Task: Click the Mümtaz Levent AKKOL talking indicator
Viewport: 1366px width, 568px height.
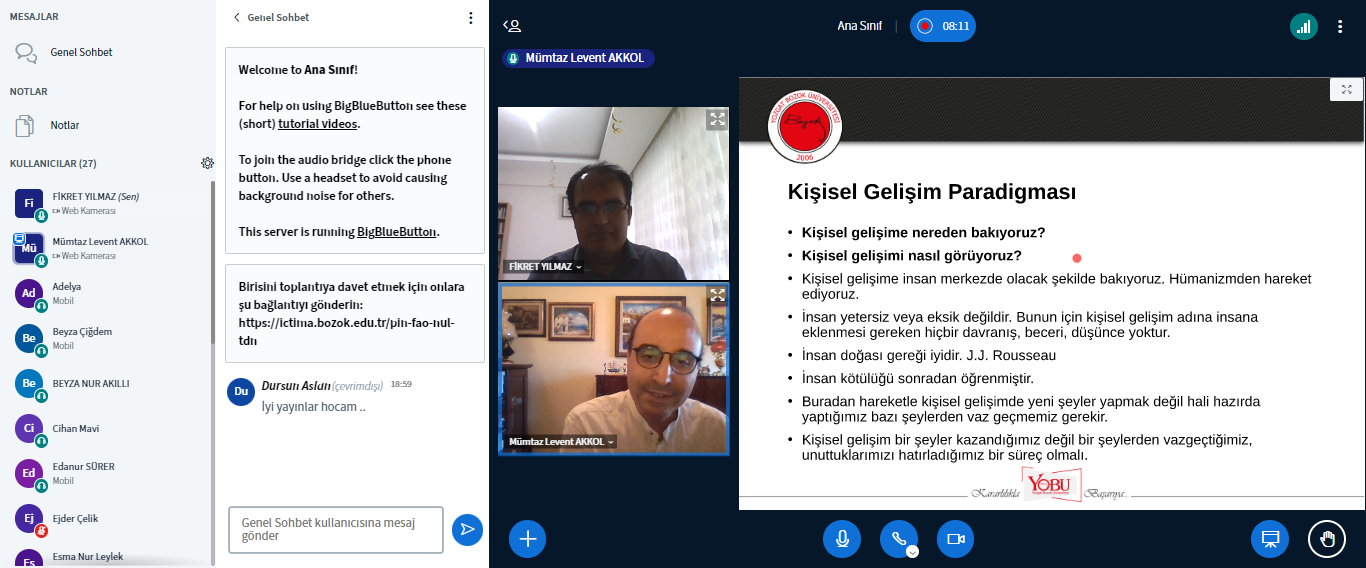Action: tap(578, 58)
